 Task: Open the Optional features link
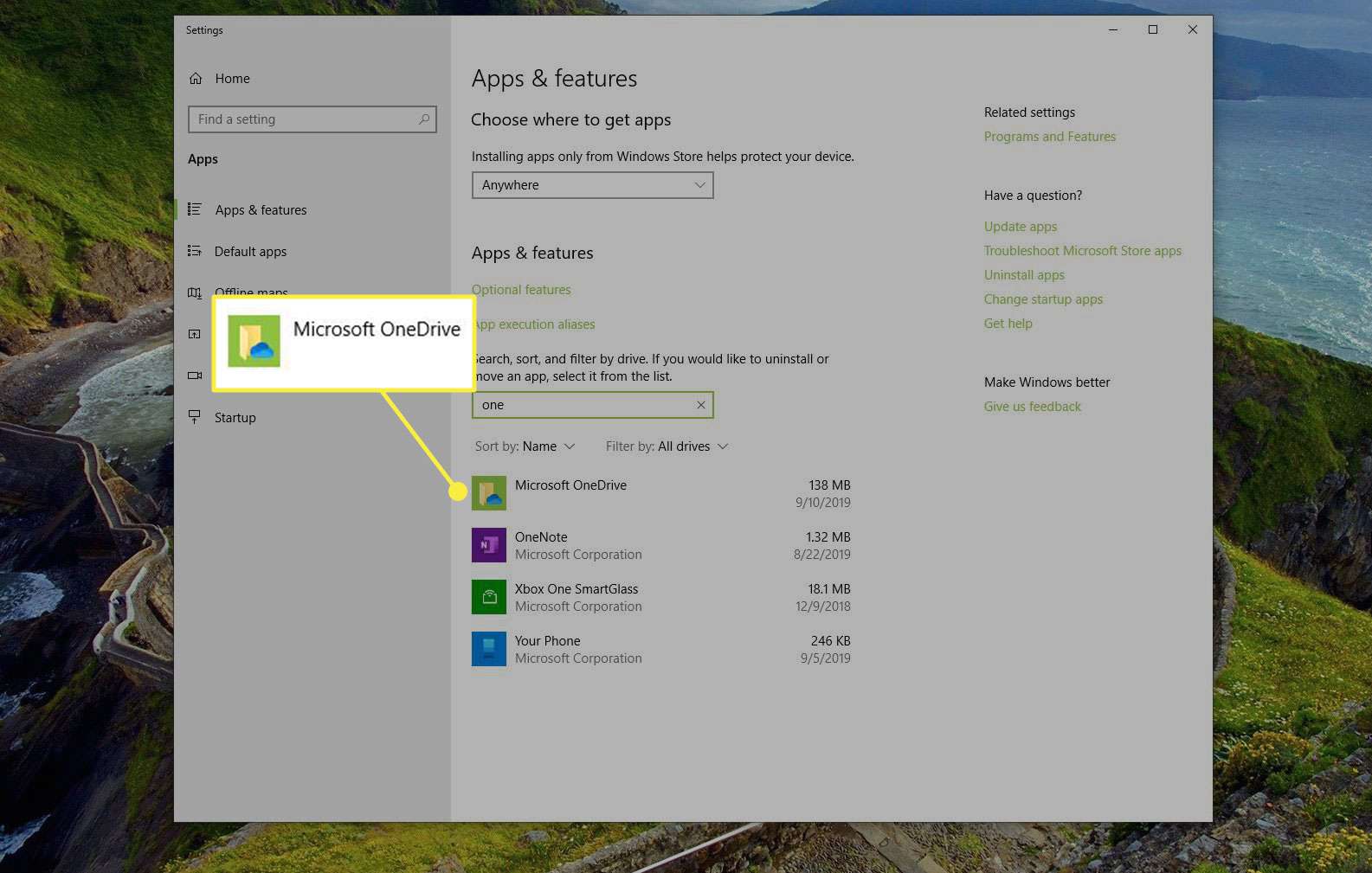(521, 290)
